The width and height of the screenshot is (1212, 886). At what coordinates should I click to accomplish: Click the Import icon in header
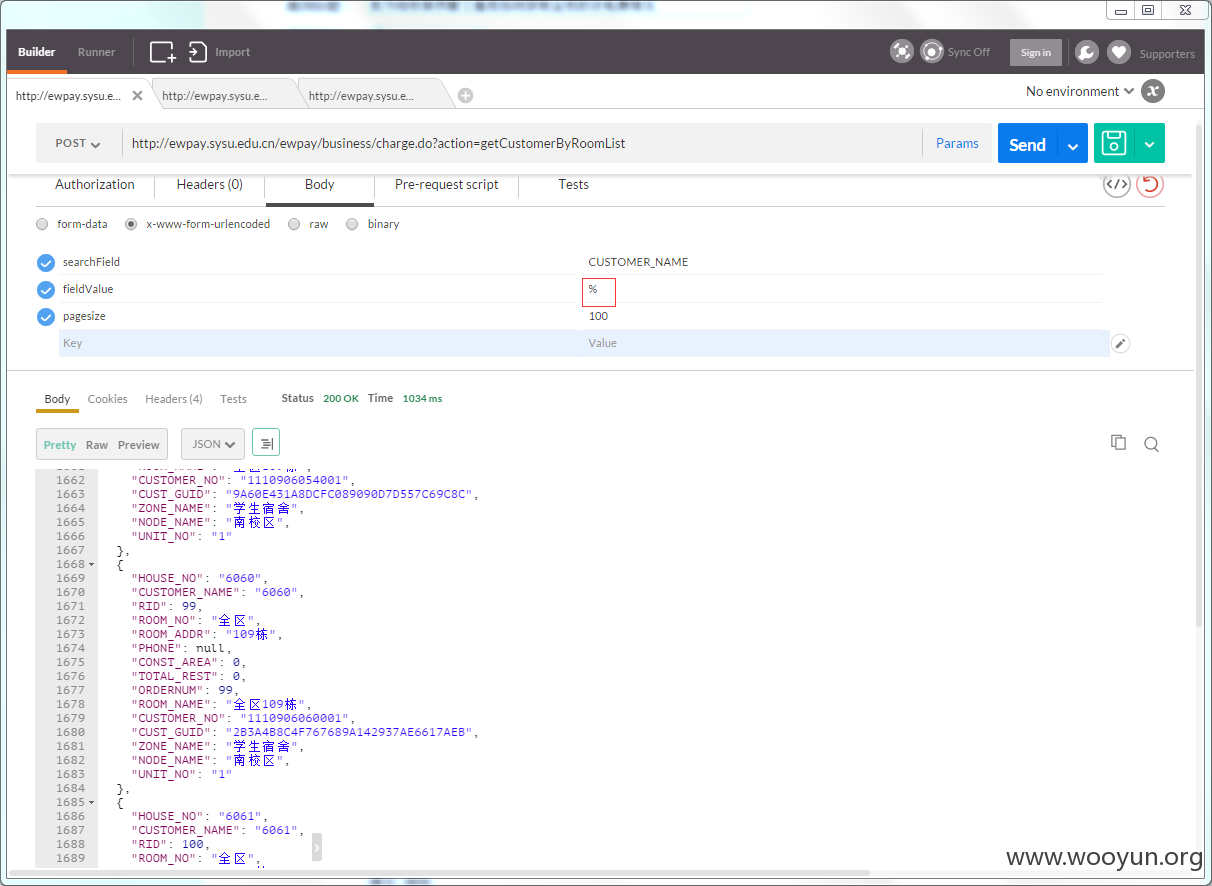point(198,52)
